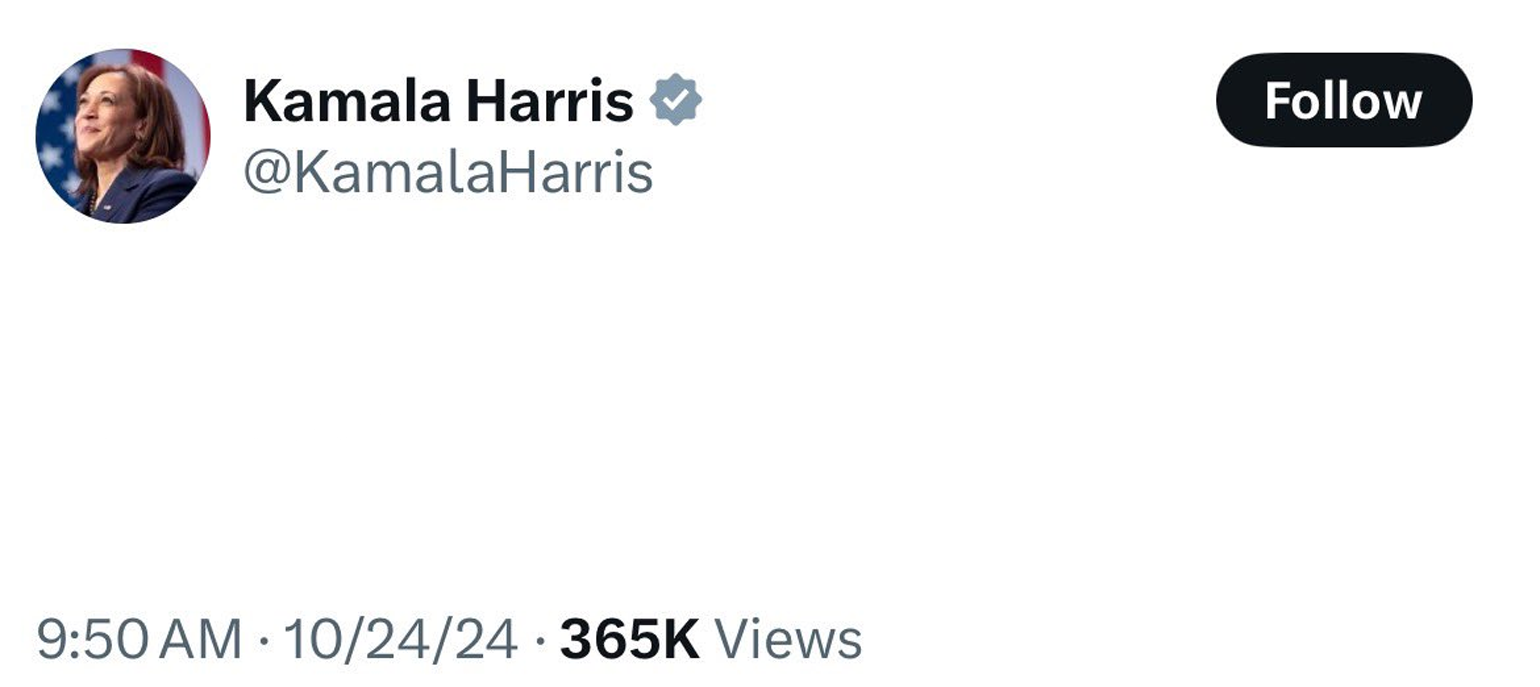Screen dimensions: 1540x687
Task: Click the dot separator after 9:50 AM
Action: point(263,641)
